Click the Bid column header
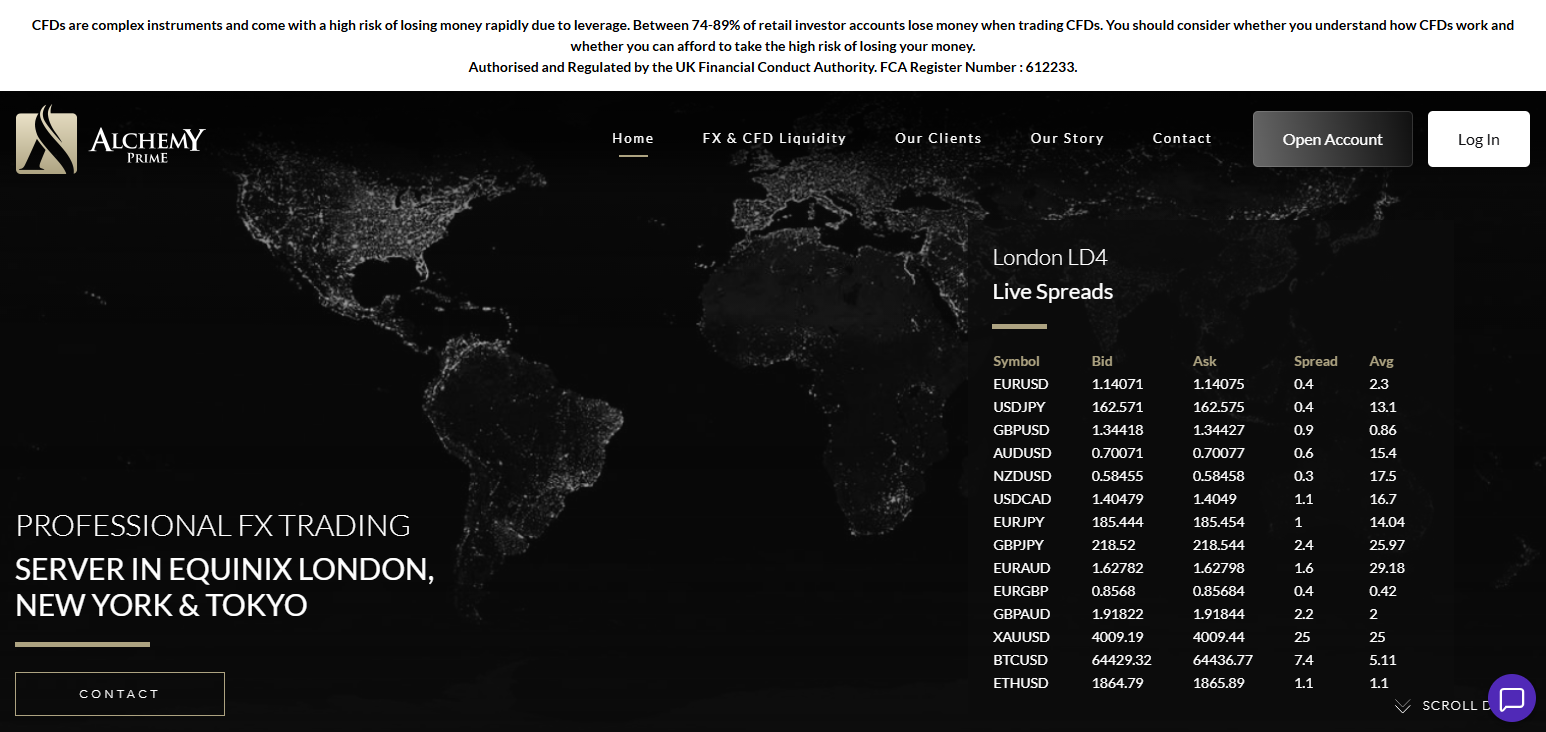The height and width of the screenshot is (732, 1546). point(1102,361)
